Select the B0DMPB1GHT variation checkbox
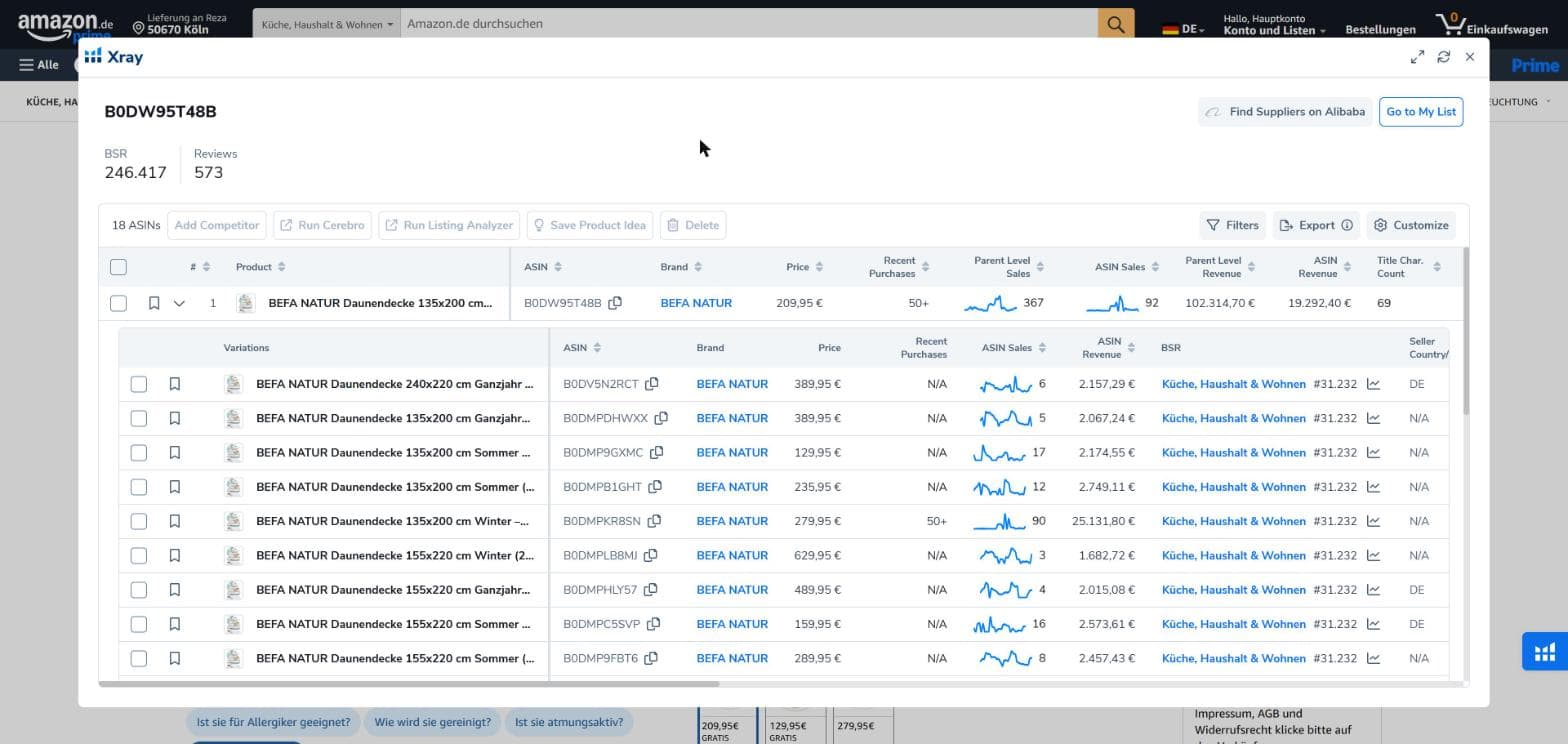This screenshot has height=744, width=1568. coord(139,487)
